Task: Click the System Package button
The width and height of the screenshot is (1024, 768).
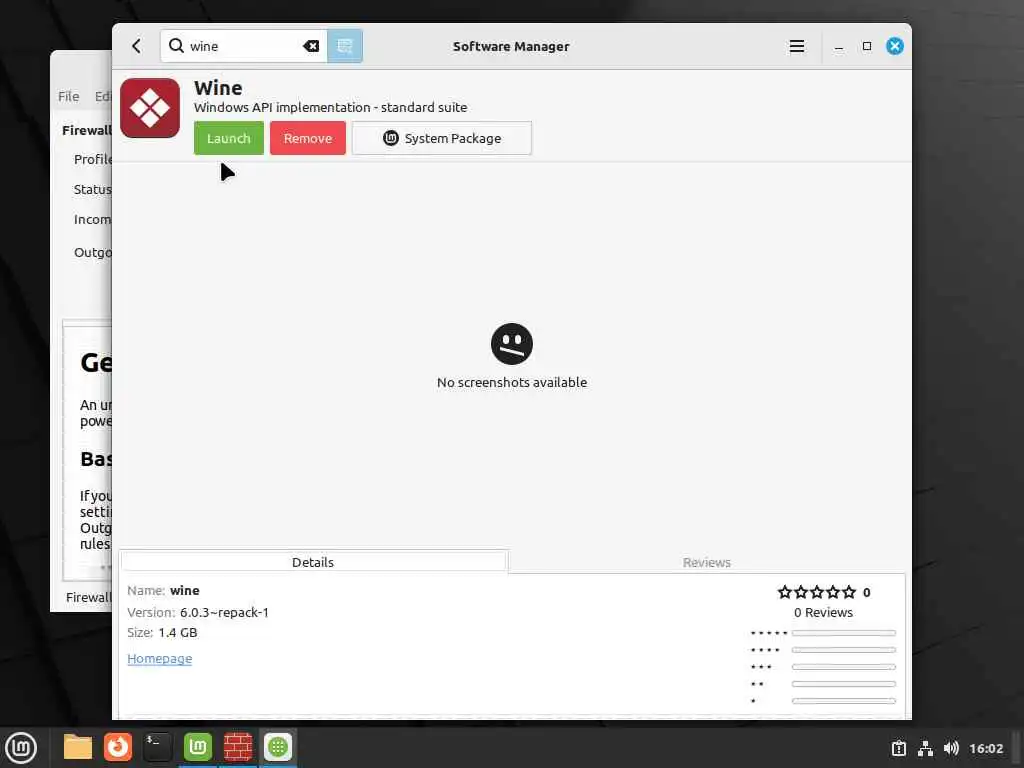Action: click(x=442, y=138)
